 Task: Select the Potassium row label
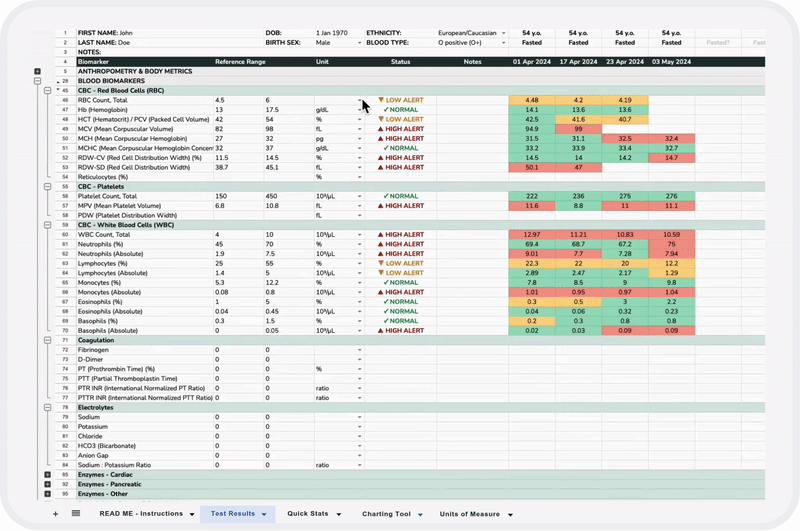92,426
